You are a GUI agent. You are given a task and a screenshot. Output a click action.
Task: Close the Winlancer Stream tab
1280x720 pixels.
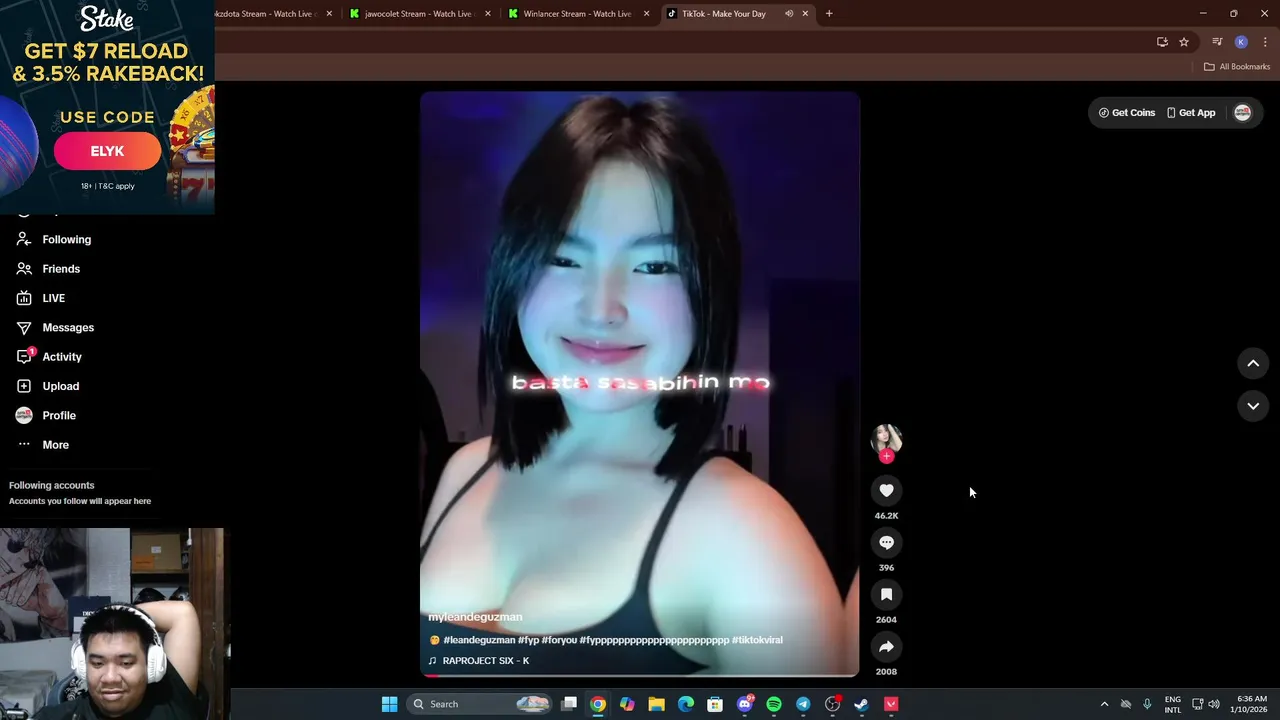tap(646, 14)
